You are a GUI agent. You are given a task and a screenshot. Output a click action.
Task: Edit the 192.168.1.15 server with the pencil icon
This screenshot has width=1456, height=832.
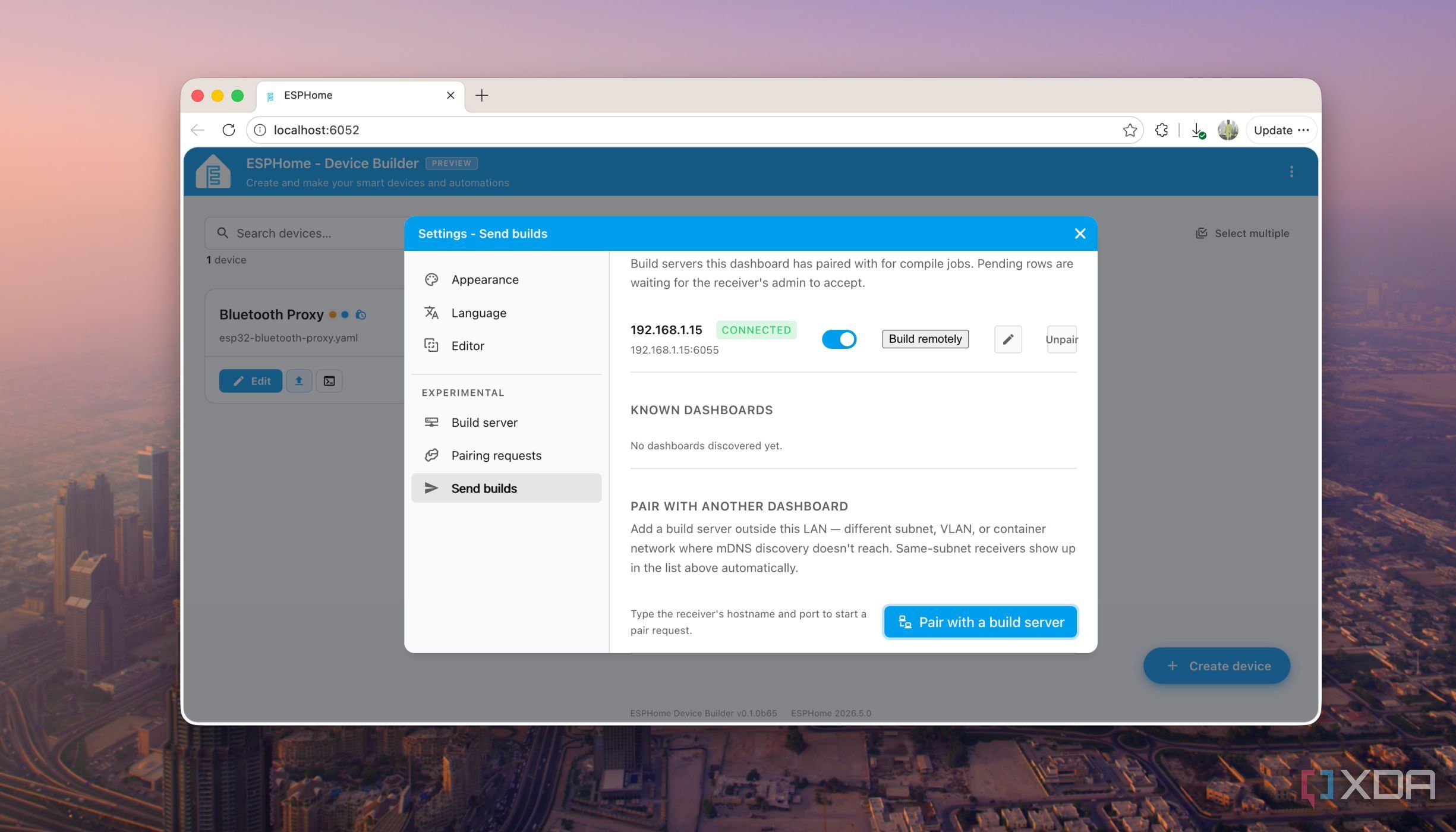point(1008,339)
